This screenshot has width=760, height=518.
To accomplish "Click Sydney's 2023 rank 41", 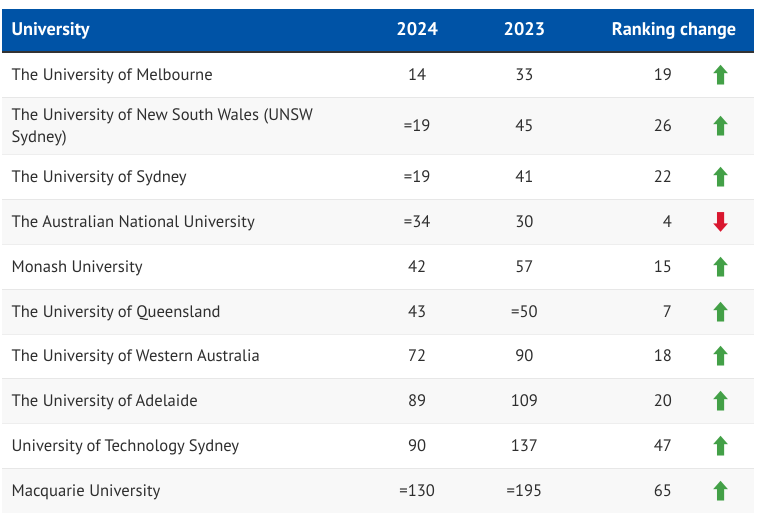I will click(x=524, y=176).
